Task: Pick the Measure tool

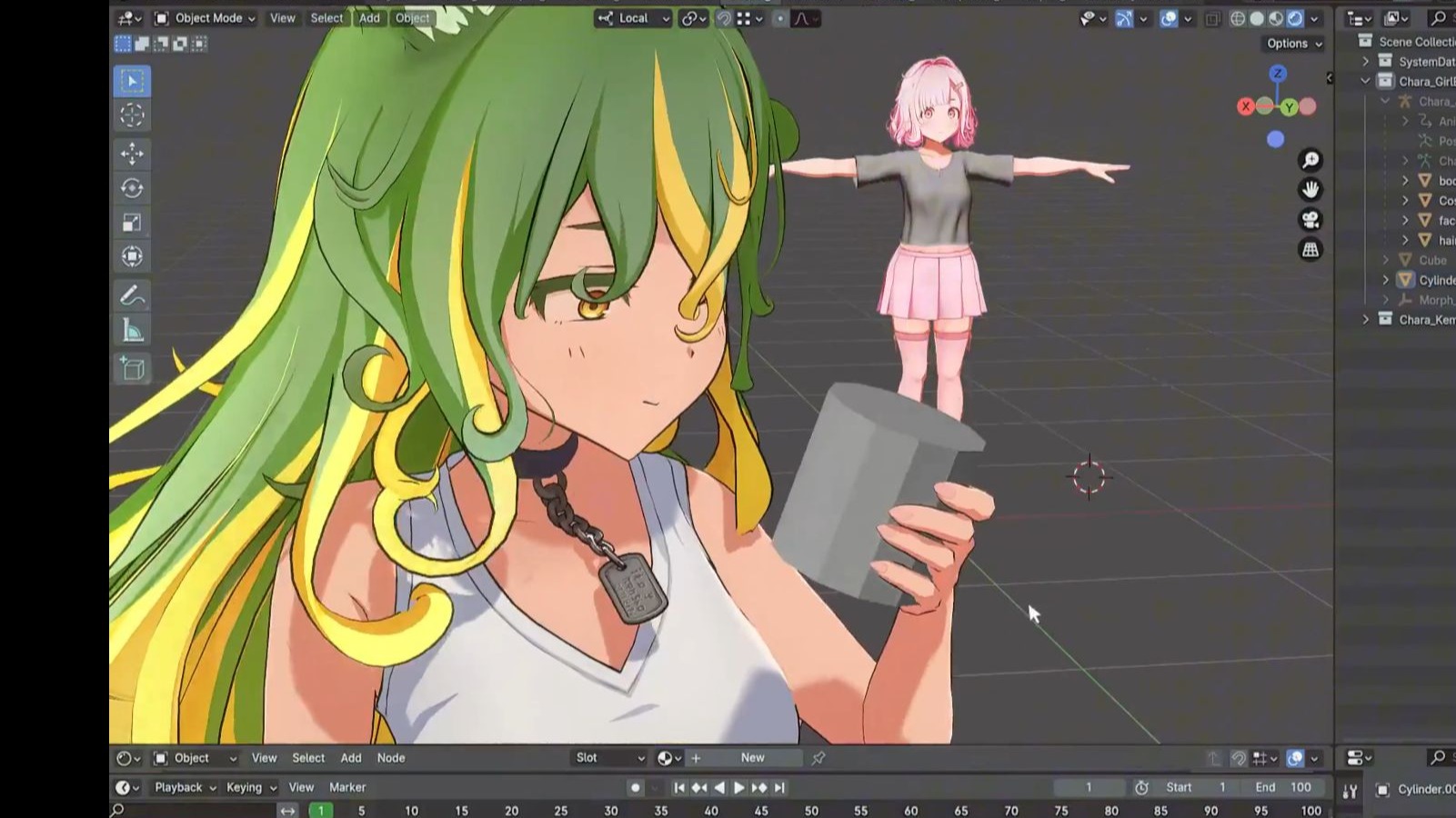Action: tap(132, 331)
